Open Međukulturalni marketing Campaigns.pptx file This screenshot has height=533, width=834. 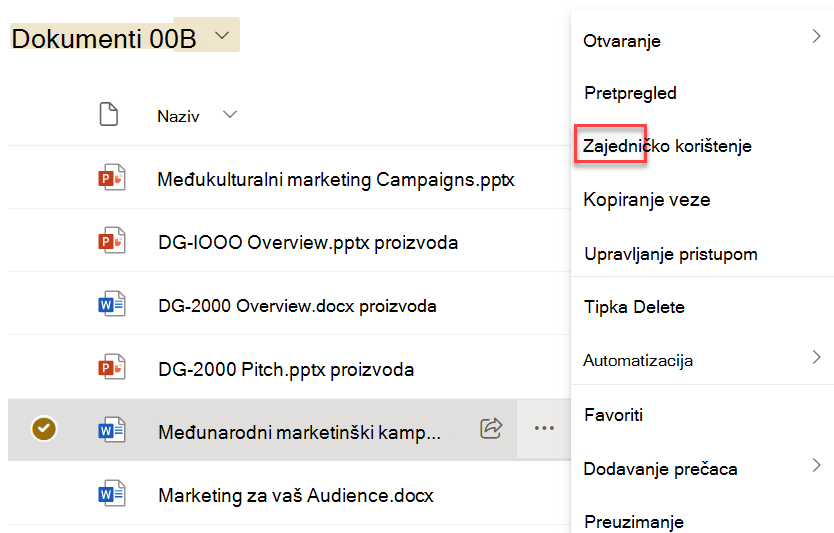(336, 180)
